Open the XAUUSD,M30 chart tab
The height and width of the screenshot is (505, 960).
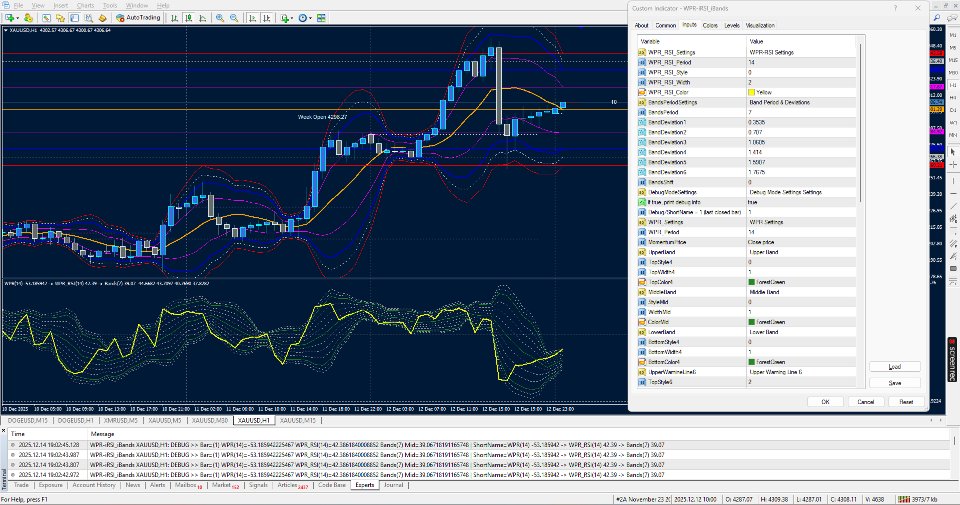pyautogui.click(x=211, y=420)
